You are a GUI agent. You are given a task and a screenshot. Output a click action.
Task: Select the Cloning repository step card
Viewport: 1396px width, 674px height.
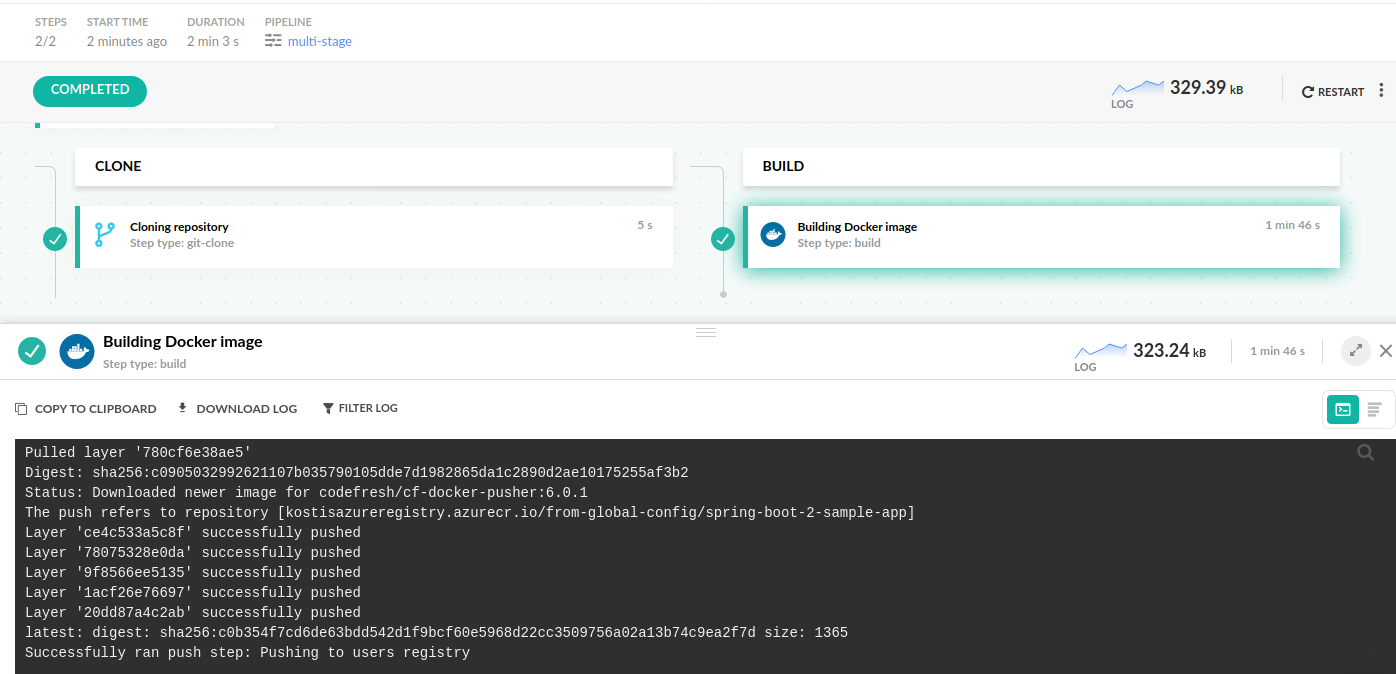[375, 237]
